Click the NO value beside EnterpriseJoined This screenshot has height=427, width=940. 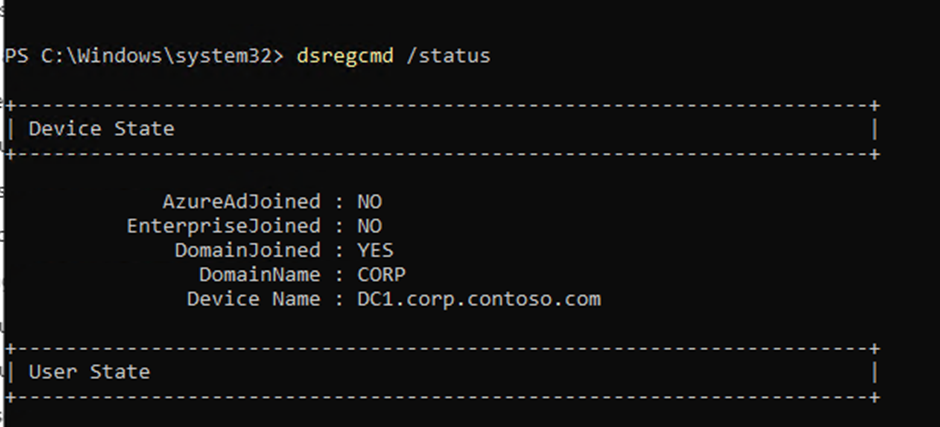coord(369,226)
